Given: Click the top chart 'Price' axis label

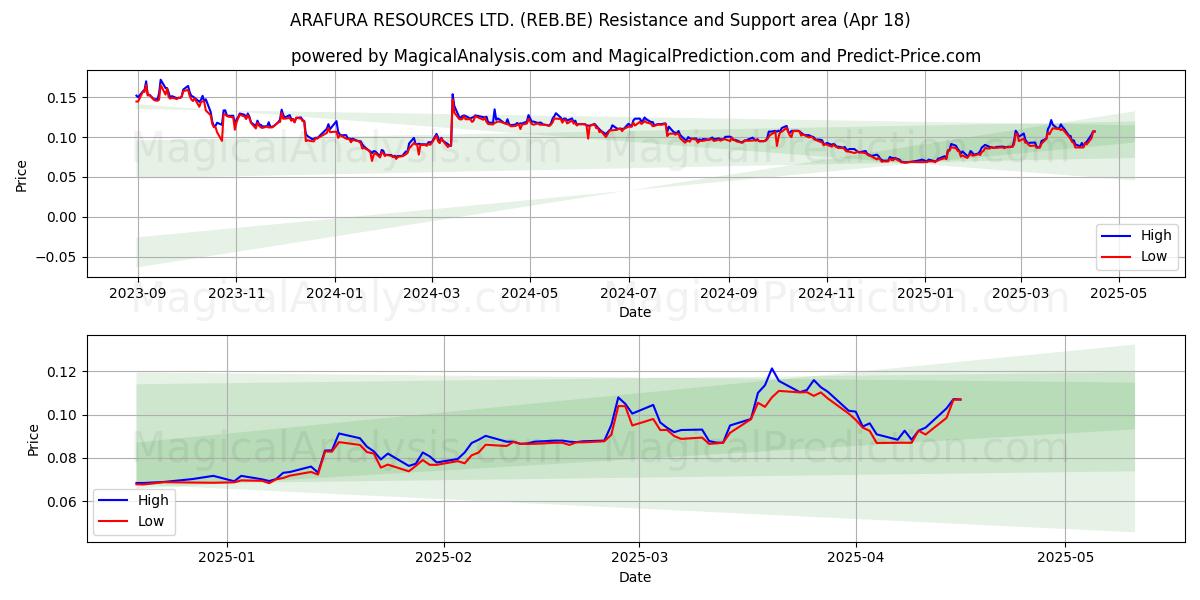Looking at the screenshot, I should (x=22, y=174).
